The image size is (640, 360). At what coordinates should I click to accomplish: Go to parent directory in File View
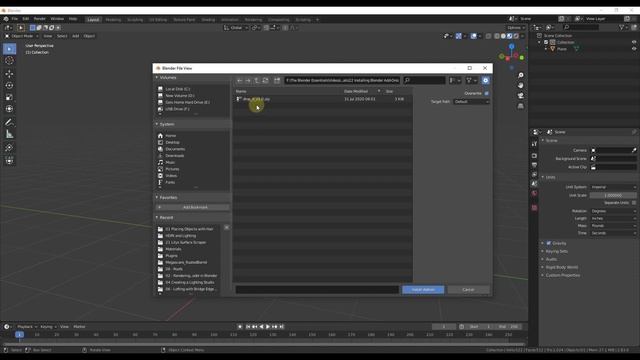[x=257, y=80]
